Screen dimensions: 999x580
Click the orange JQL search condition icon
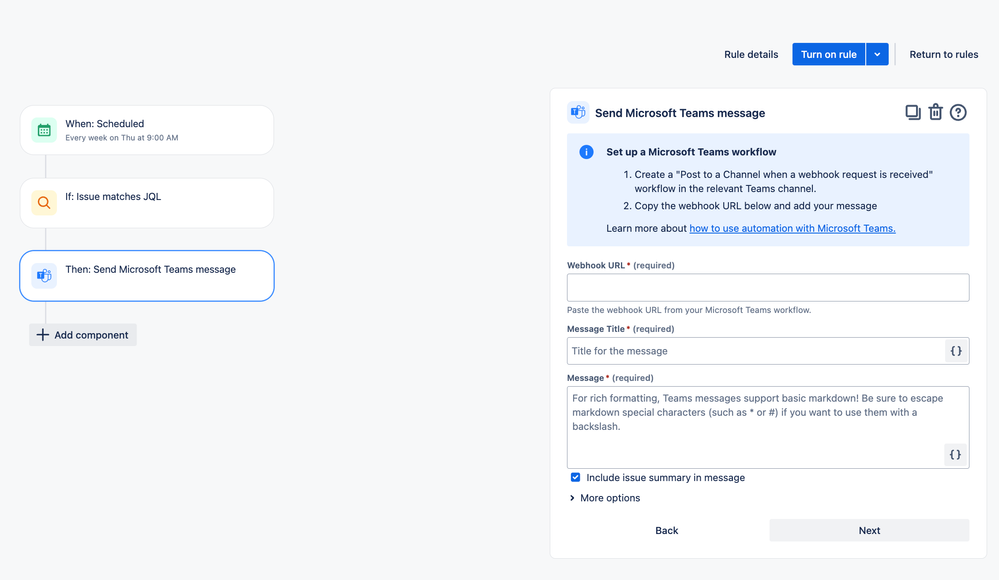pos(44,203)
